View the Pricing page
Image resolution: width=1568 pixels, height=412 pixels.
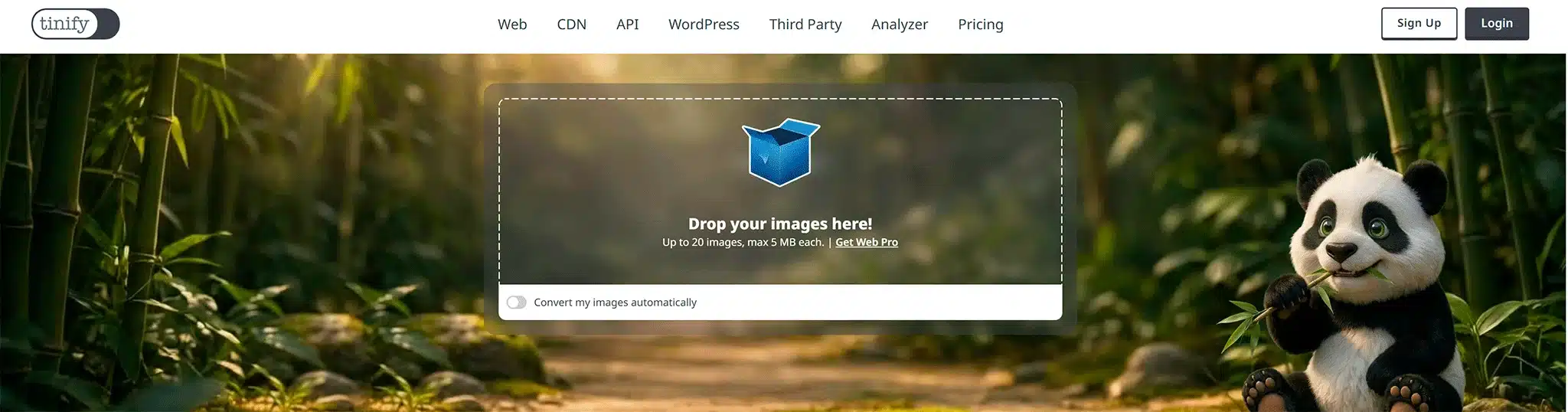coord(981,25)
